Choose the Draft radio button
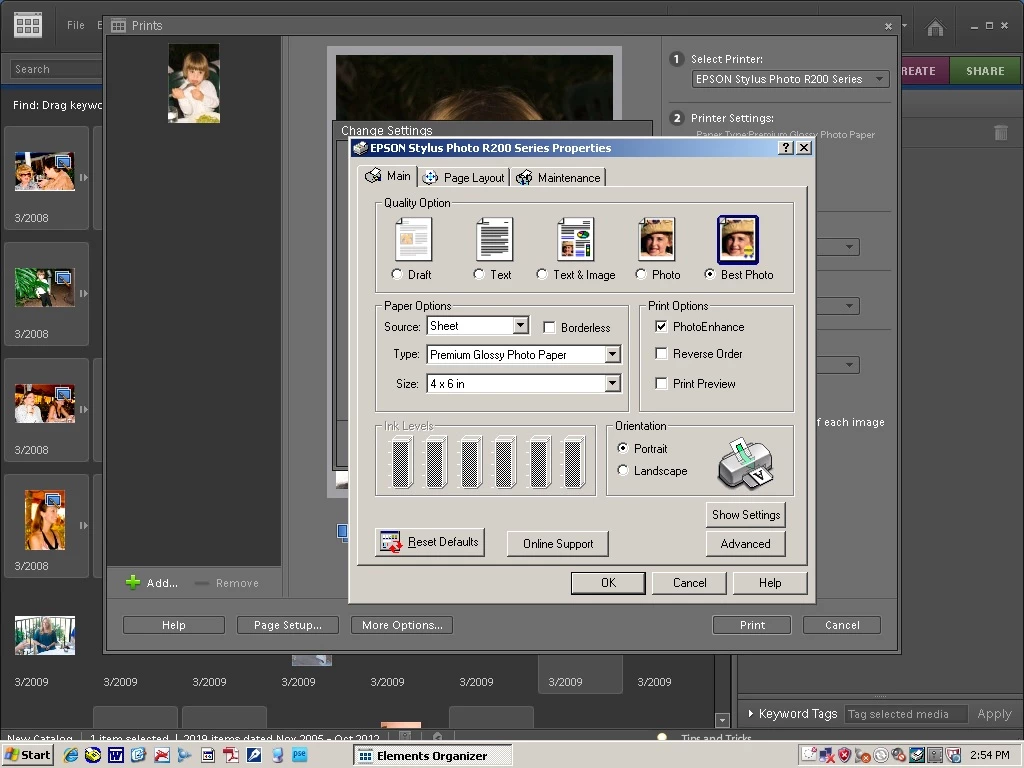1024x768 pixels. [x=396, y=274]
